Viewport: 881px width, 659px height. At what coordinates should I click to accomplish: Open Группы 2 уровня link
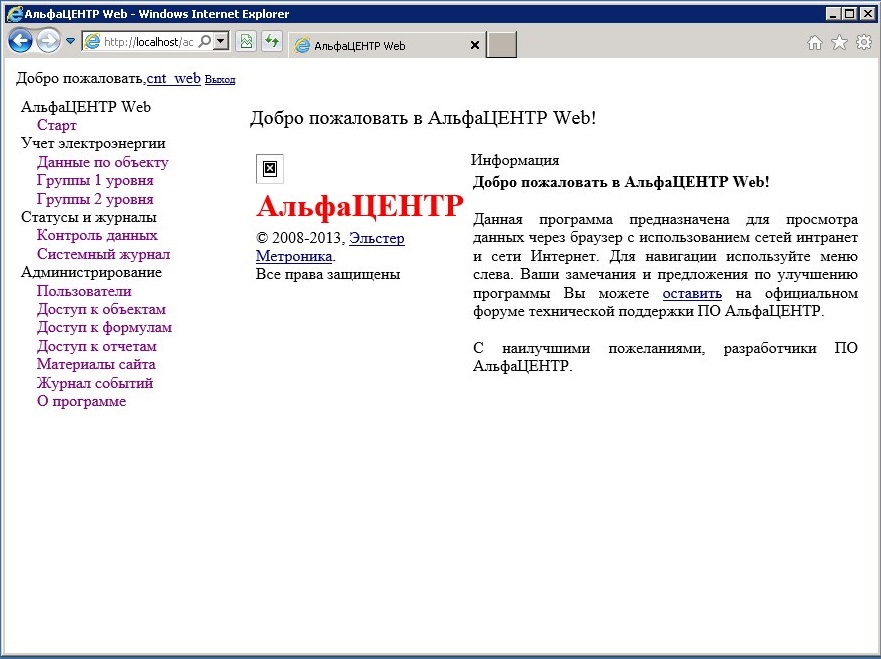click(x=95, y=199)
